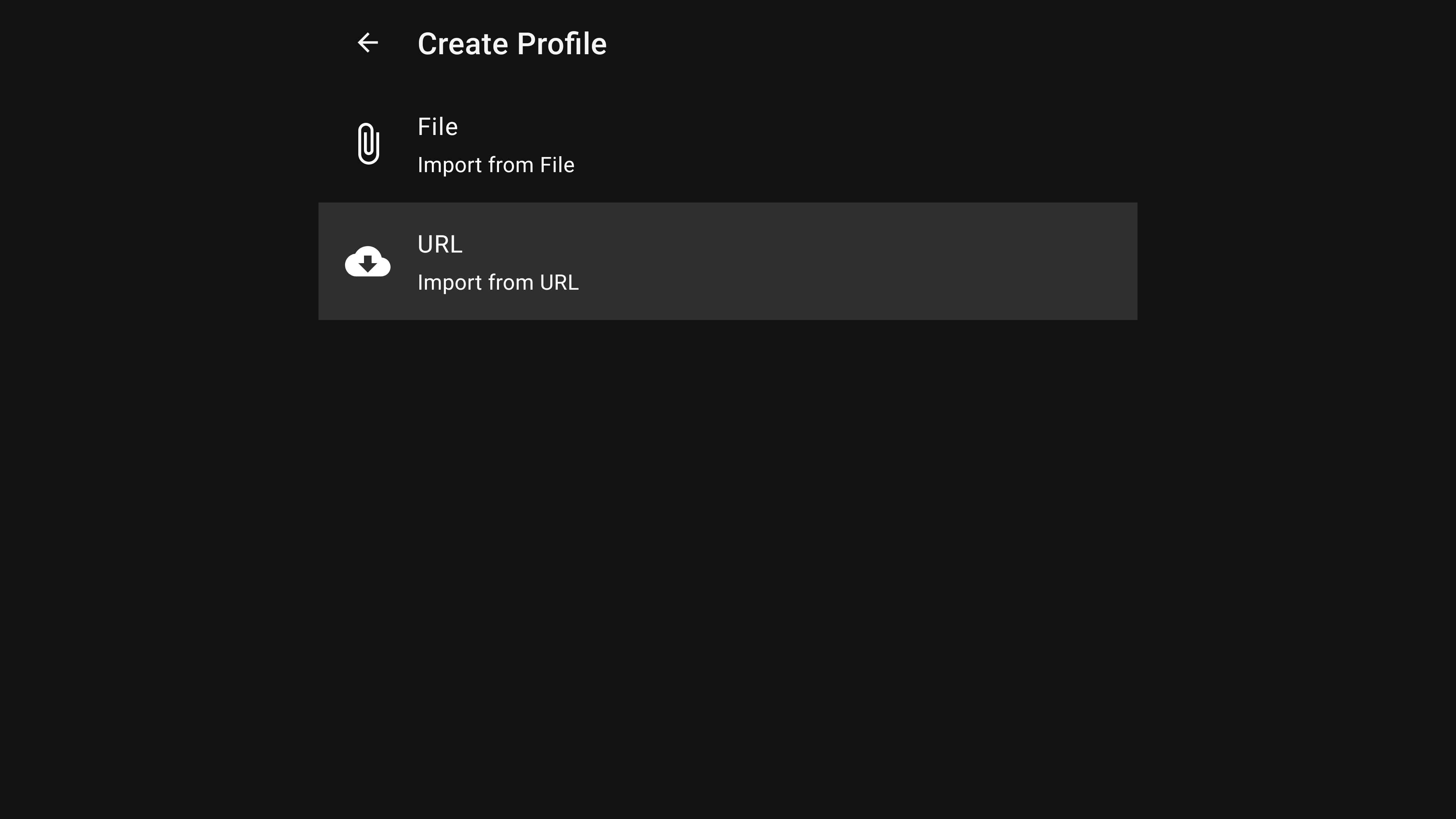Go back from Create Profile screen
1456x819 pixels.
[368, 43]
